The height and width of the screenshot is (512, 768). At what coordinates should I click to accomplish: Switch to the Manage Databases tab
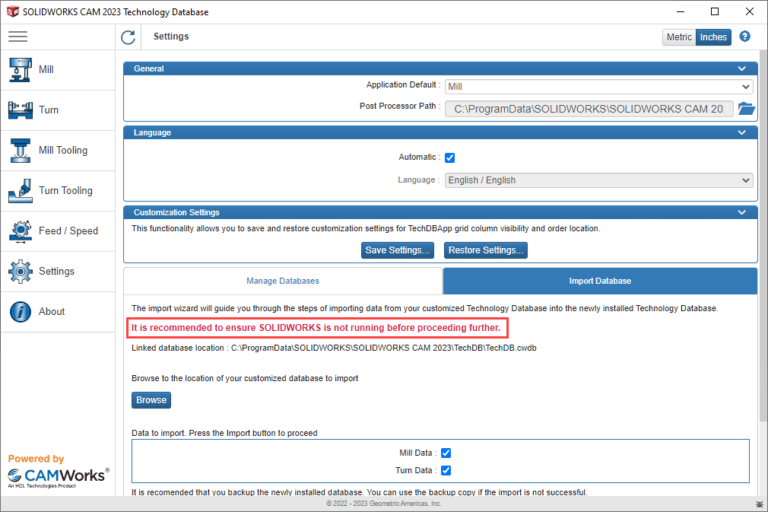click(x=283, y=281)
